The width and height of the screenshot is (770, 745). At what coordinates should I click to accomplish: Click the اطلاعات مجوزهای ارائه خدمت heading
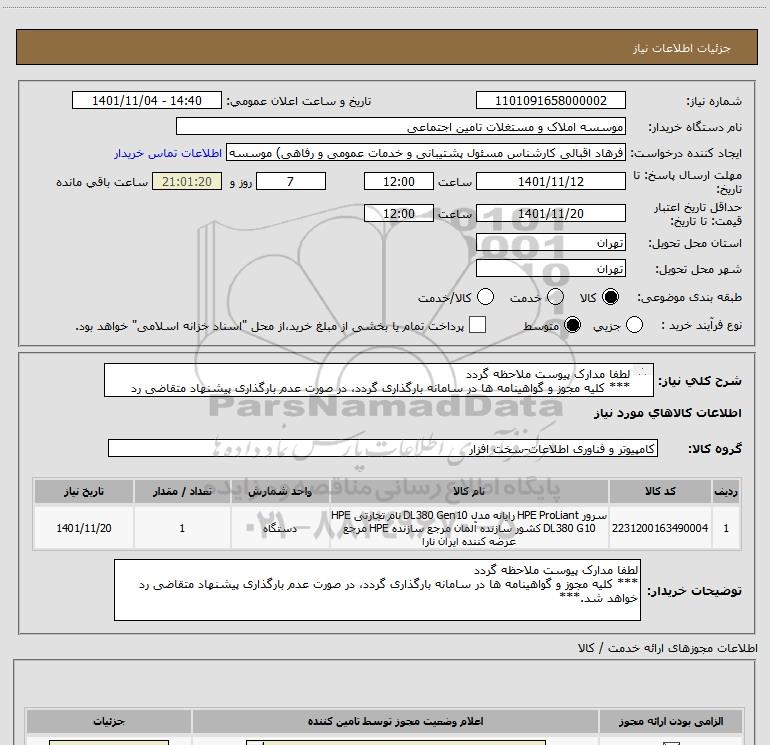pyautogui.click(x=667, y=648)
